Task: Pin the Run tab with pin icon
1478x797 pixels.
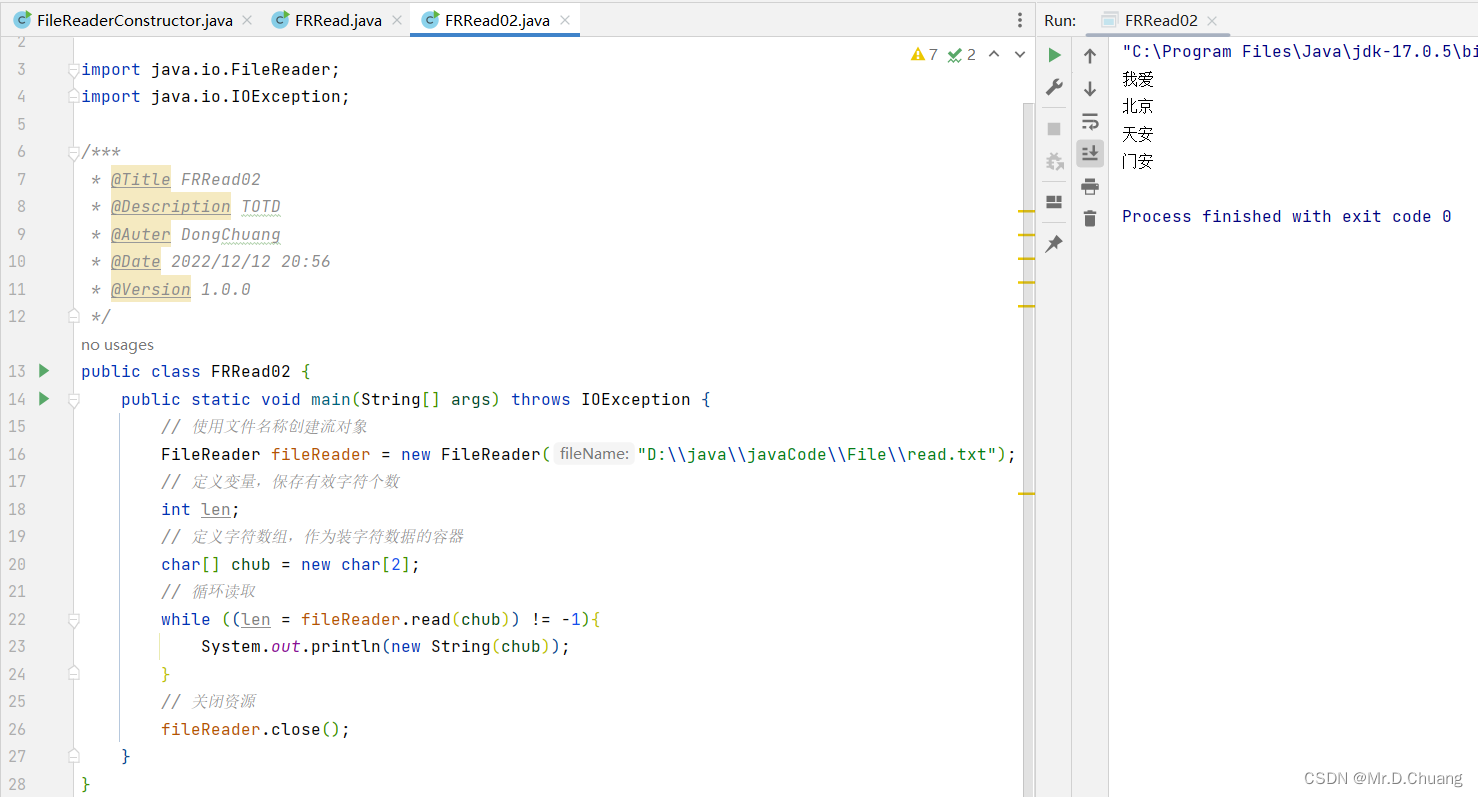Action: point(1054,244)
